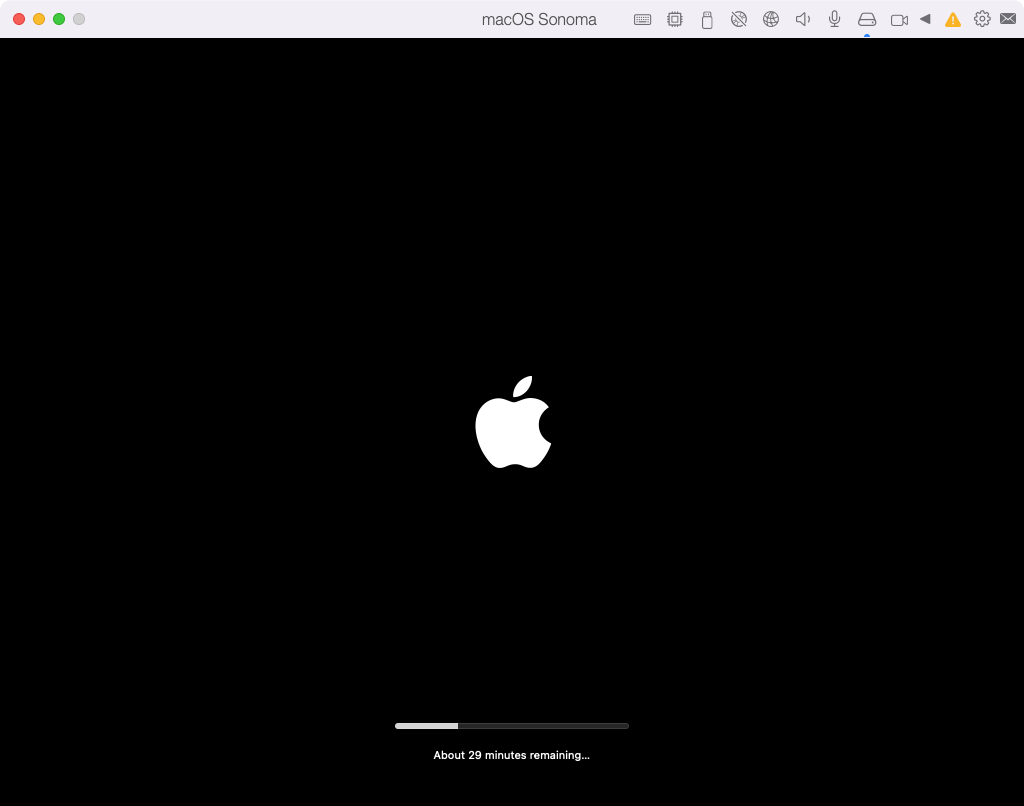Click the crossed-out globe icon
This screenshot has width=1024, height=806.
739,19
